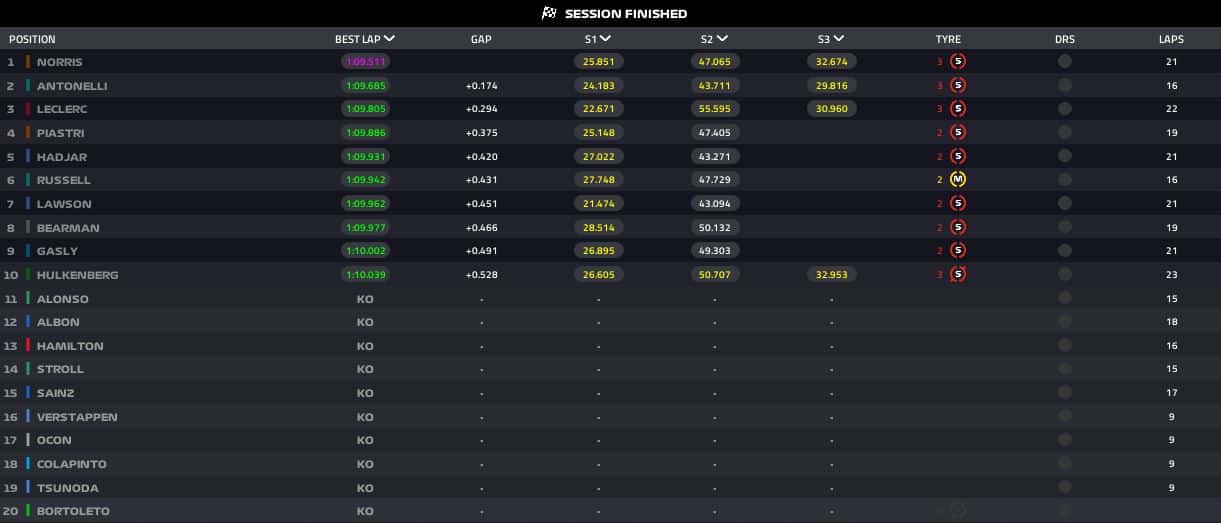Click the DRS indicator for Verstappen
The width and height of the screenshot is (1221, 523).
pos(1065,416)
